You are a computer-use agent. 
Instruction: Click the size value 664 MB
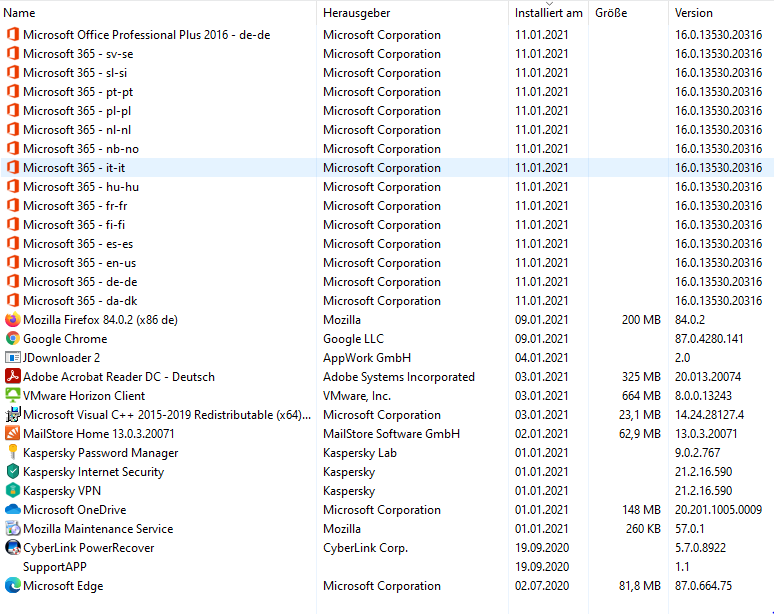point(641,396)
